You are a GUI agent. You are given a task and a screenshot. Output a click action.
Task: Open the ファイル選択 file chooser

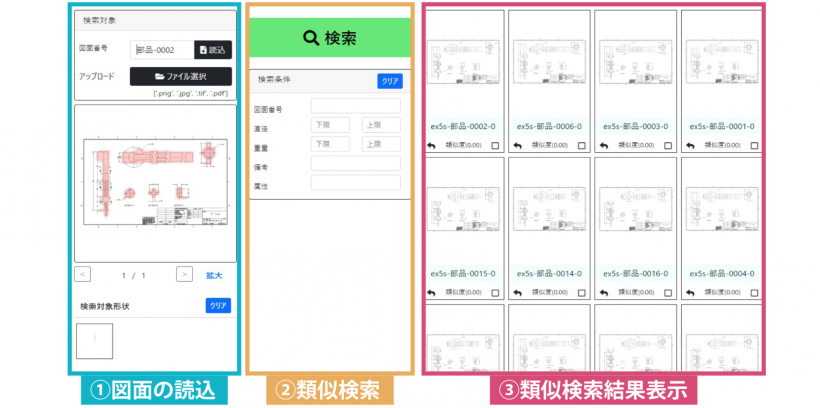pyautogui.click(x=181, y=76)
